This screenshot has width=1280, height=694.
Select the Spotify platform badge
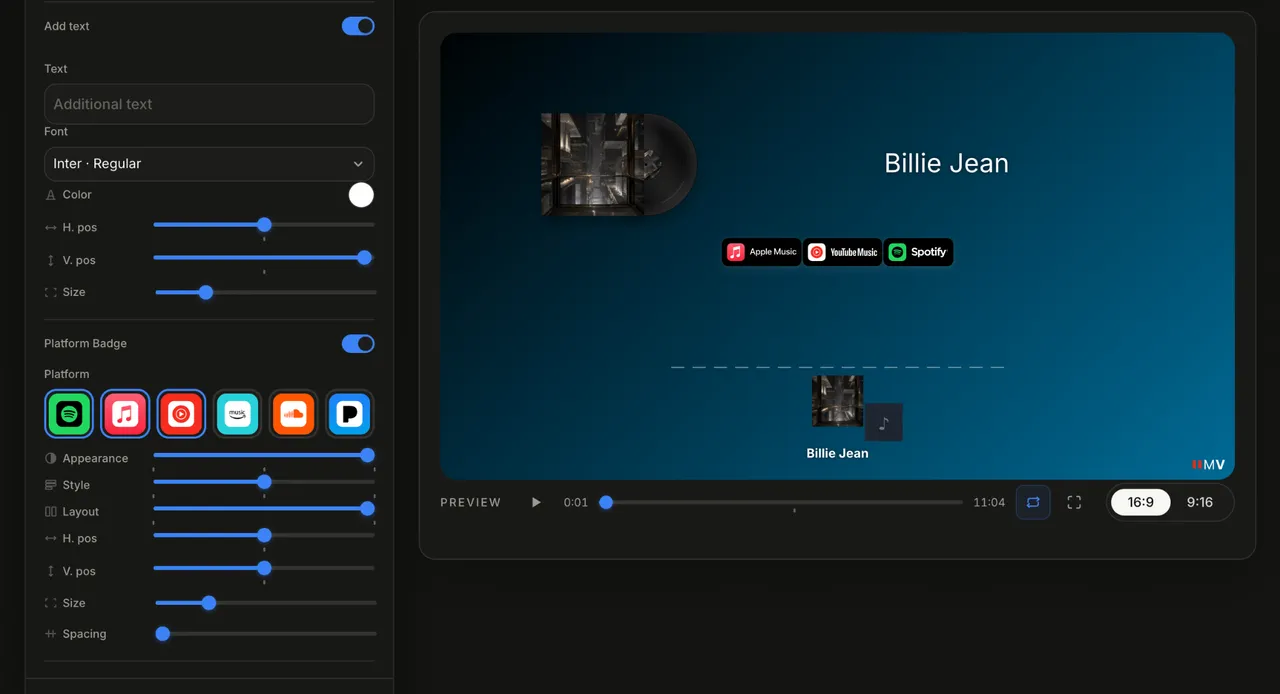[69, 413]
